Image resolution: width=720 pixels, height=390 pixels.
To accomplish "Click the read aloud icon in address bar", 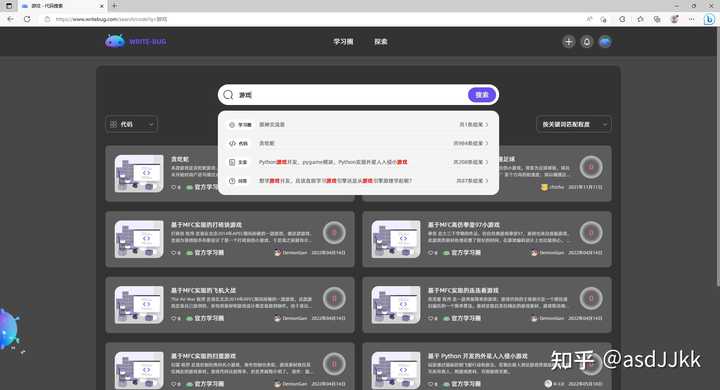I will [589, 19].
